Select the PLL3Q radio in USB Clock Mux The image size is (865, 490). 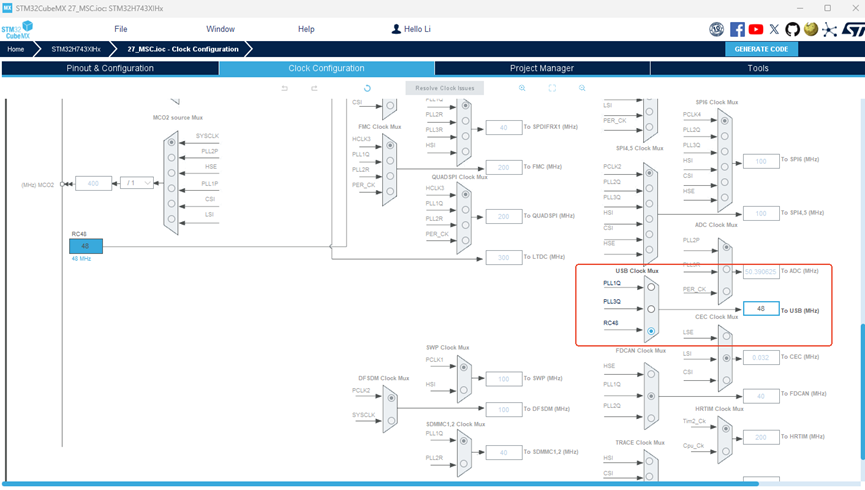pyautogui.click(x=652, y=309)
